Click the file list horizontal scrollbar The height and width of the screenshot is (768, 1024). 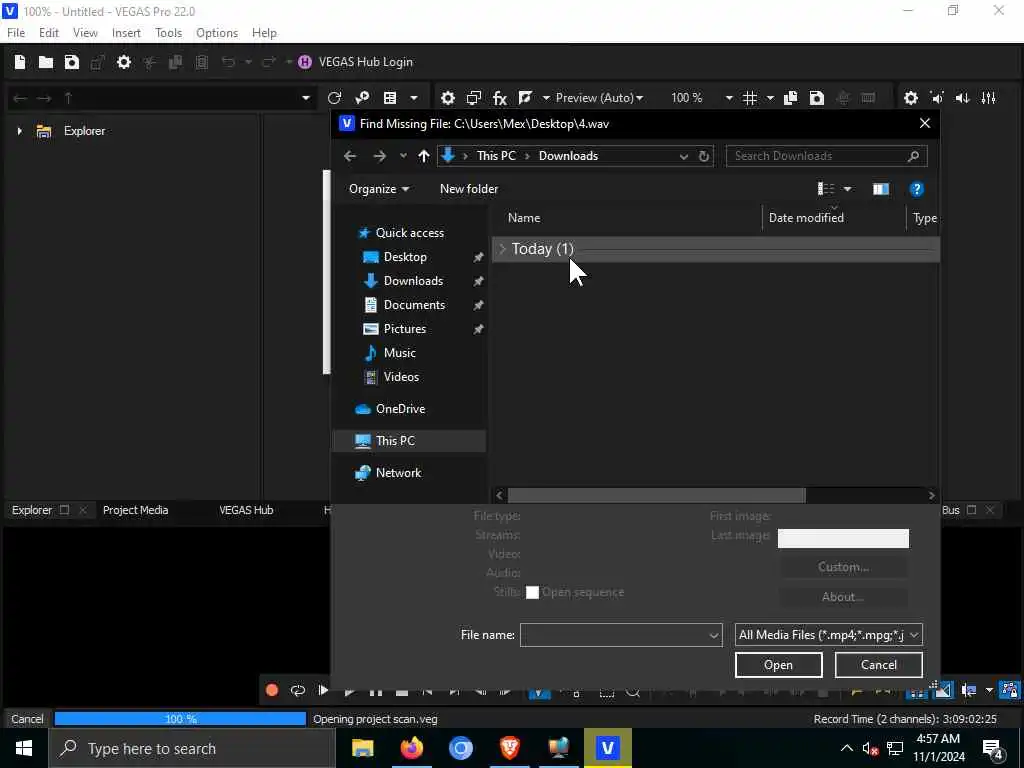coord(656,496)
